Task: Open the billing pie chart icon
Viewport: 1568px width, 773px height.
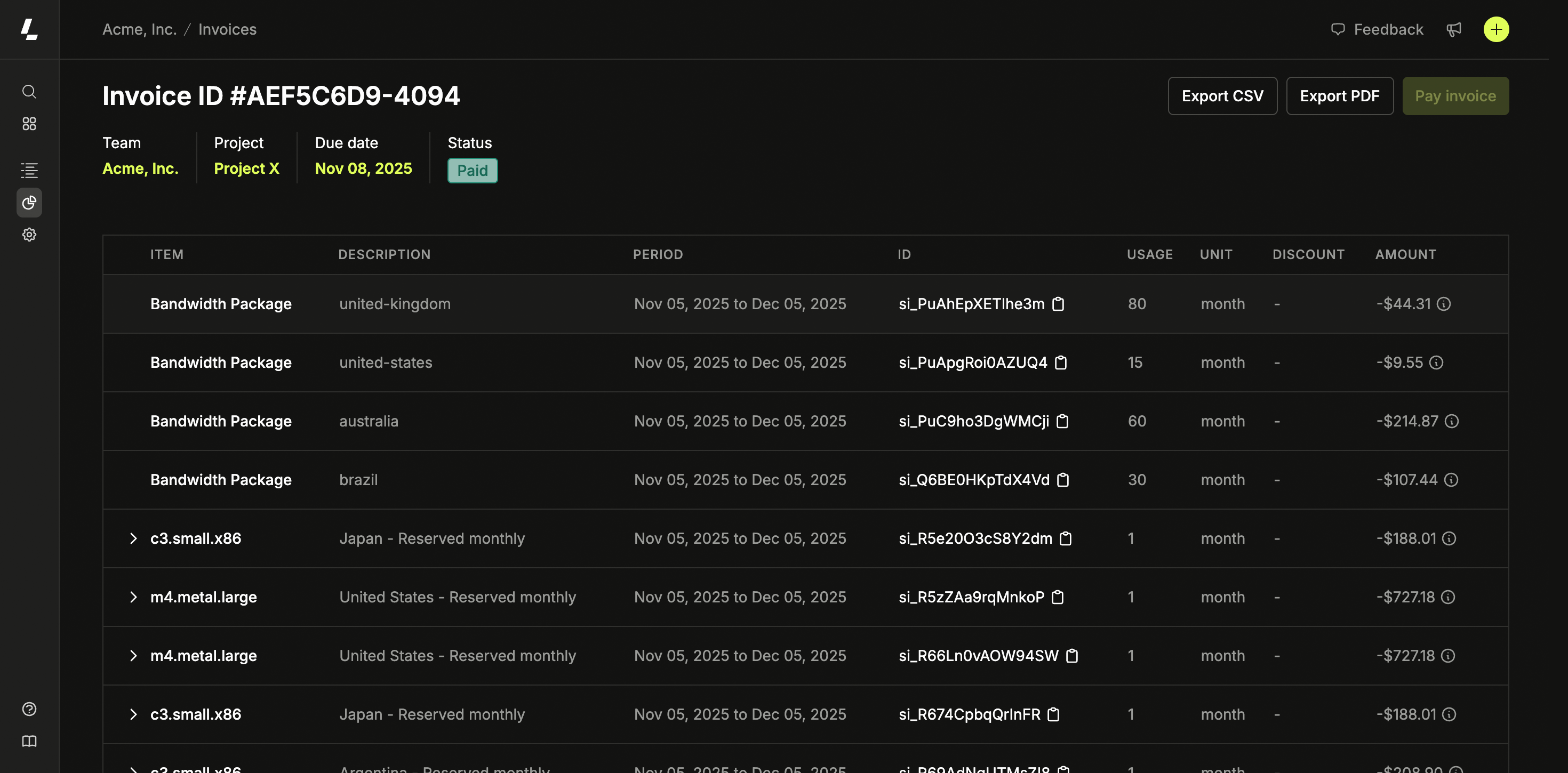Action: [29, 203]
